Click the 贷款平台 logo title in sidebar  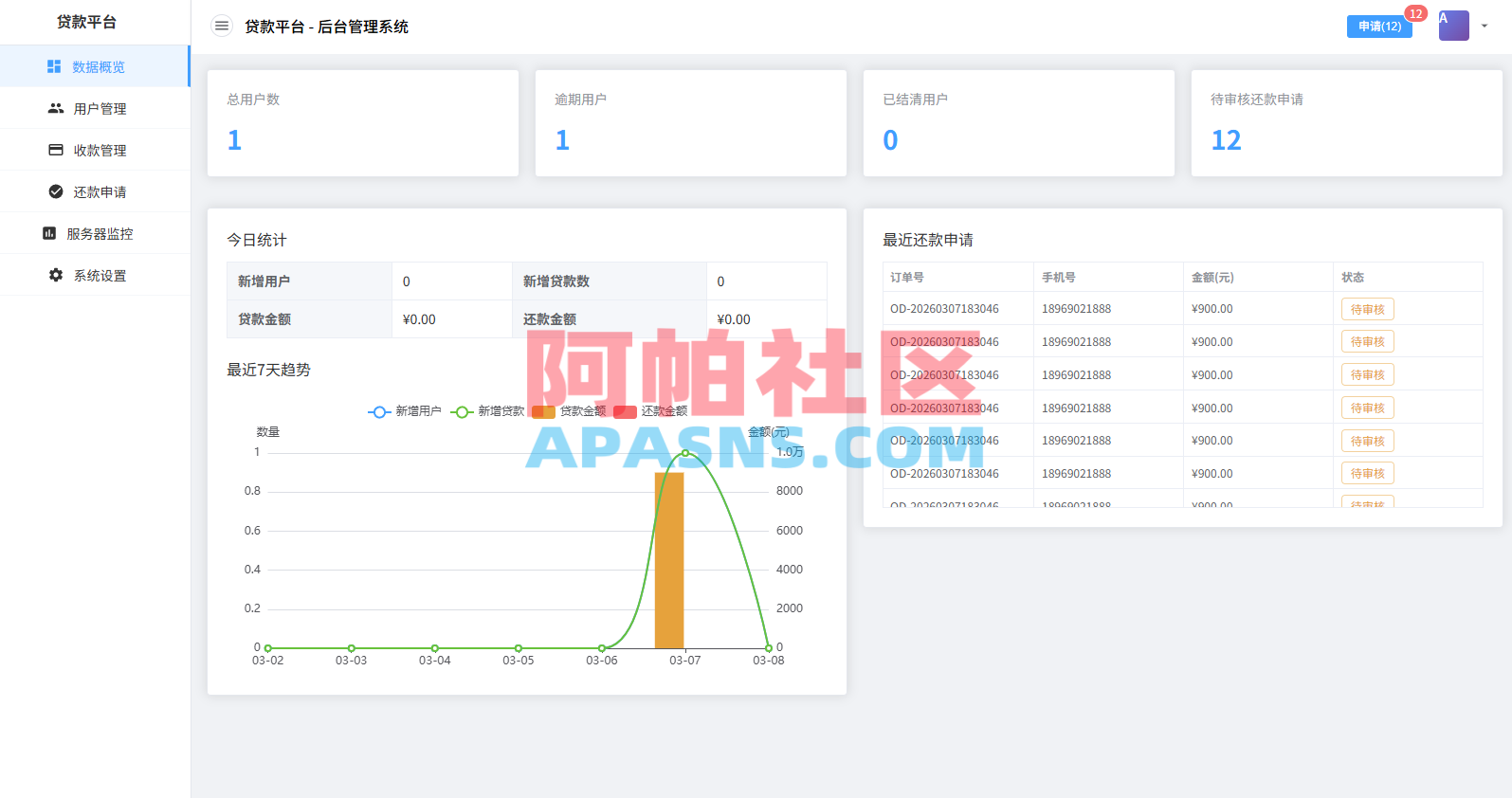click(x=86, y=22)
